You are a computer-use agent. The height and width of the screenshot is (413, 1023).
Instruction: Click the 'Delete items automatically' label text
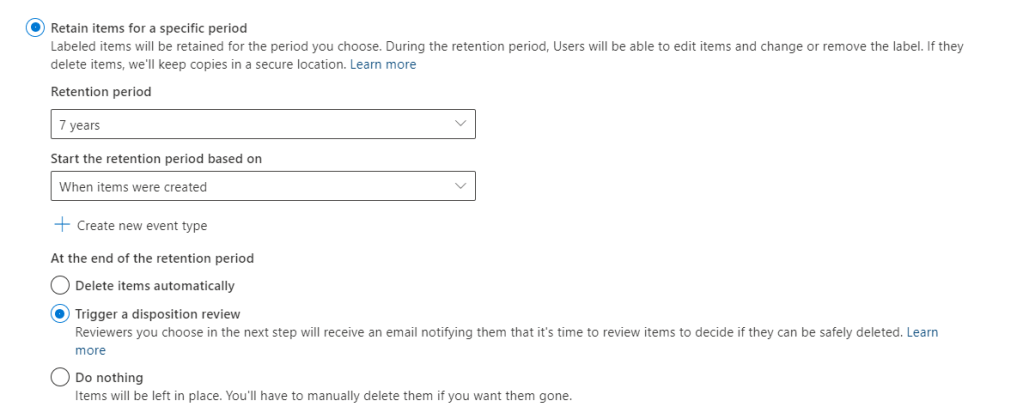(x=155, y=286)
